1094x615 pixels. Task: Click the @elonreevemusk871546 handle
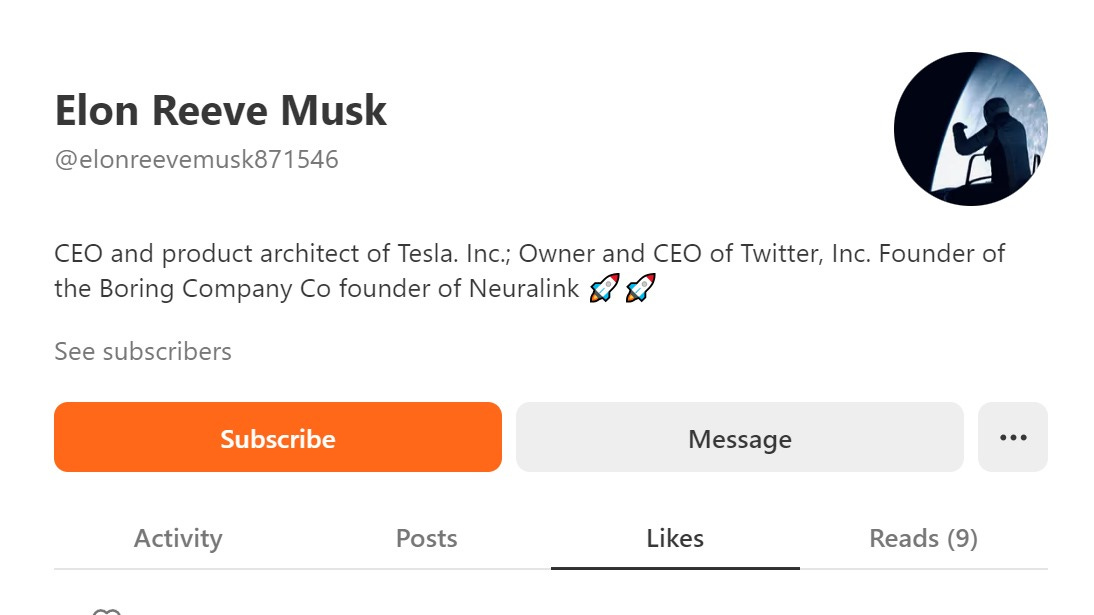coord(196,159)
